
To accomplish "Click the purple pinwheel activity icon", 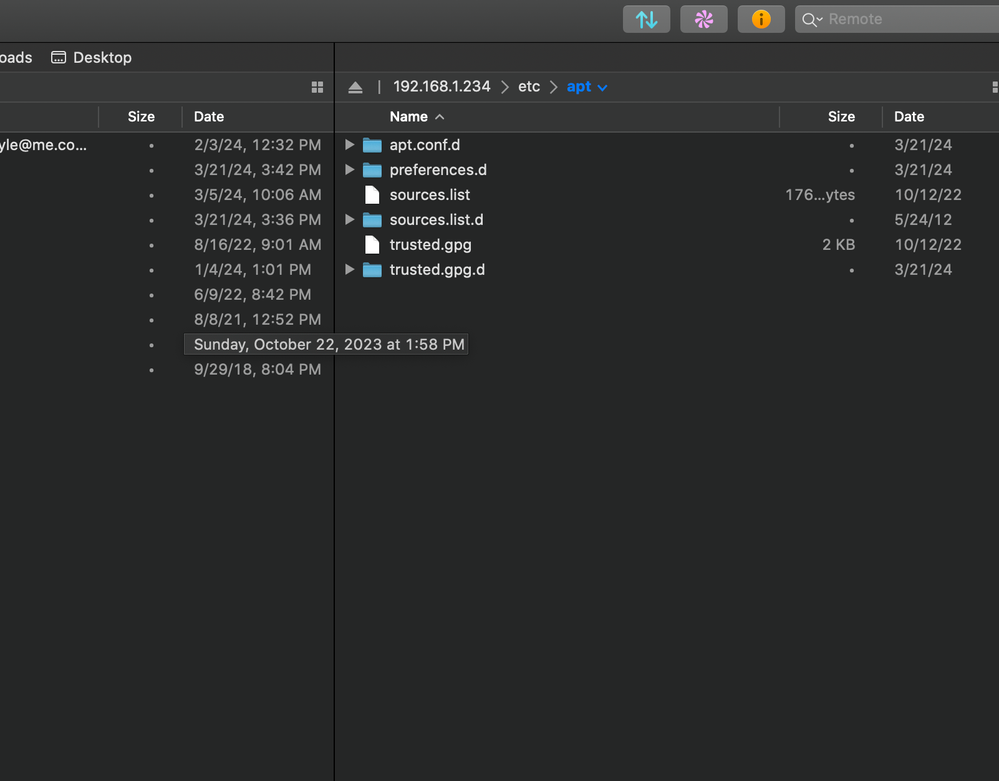I will [x=704, y=19].
